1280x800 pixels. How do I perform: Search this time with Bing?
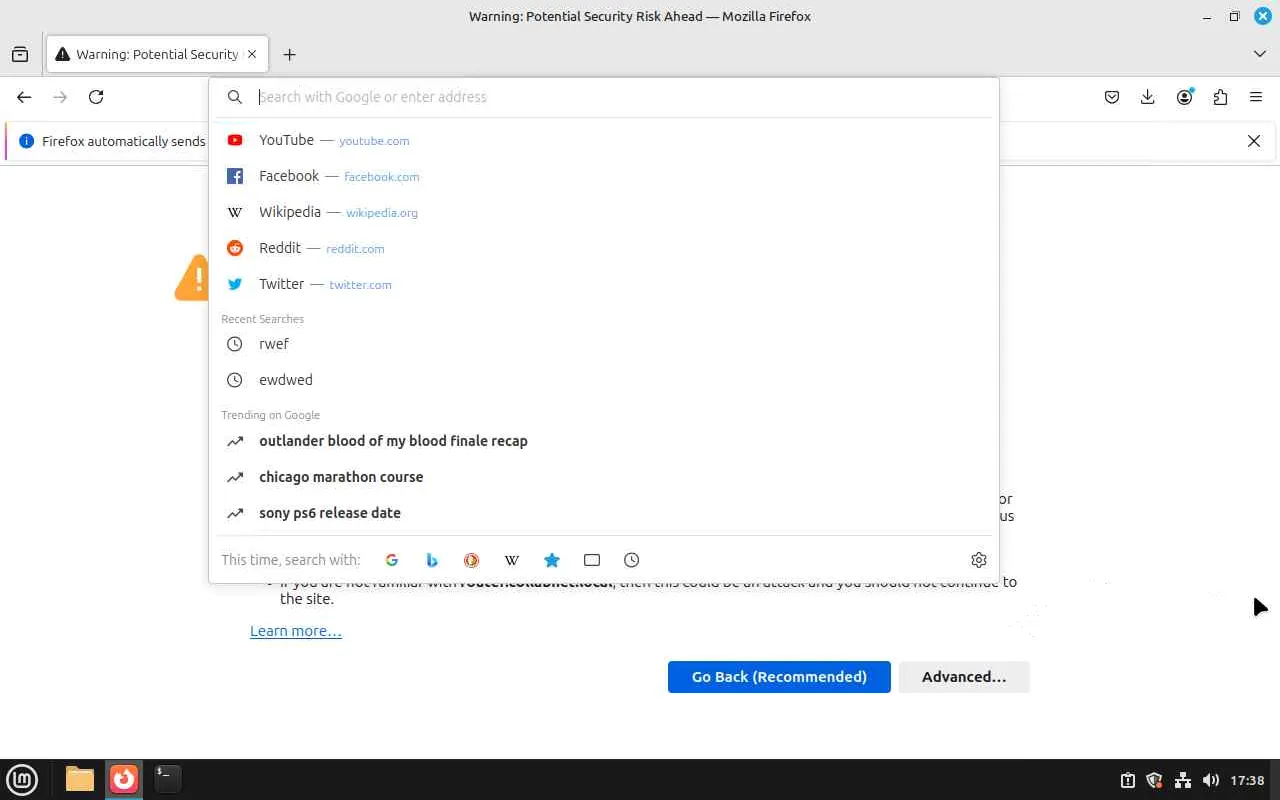pos(432,560)
